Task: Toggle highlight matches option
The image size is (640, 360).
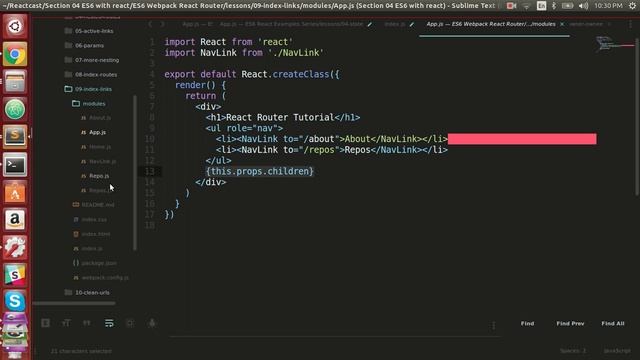Action: click(x=152, y=323)
